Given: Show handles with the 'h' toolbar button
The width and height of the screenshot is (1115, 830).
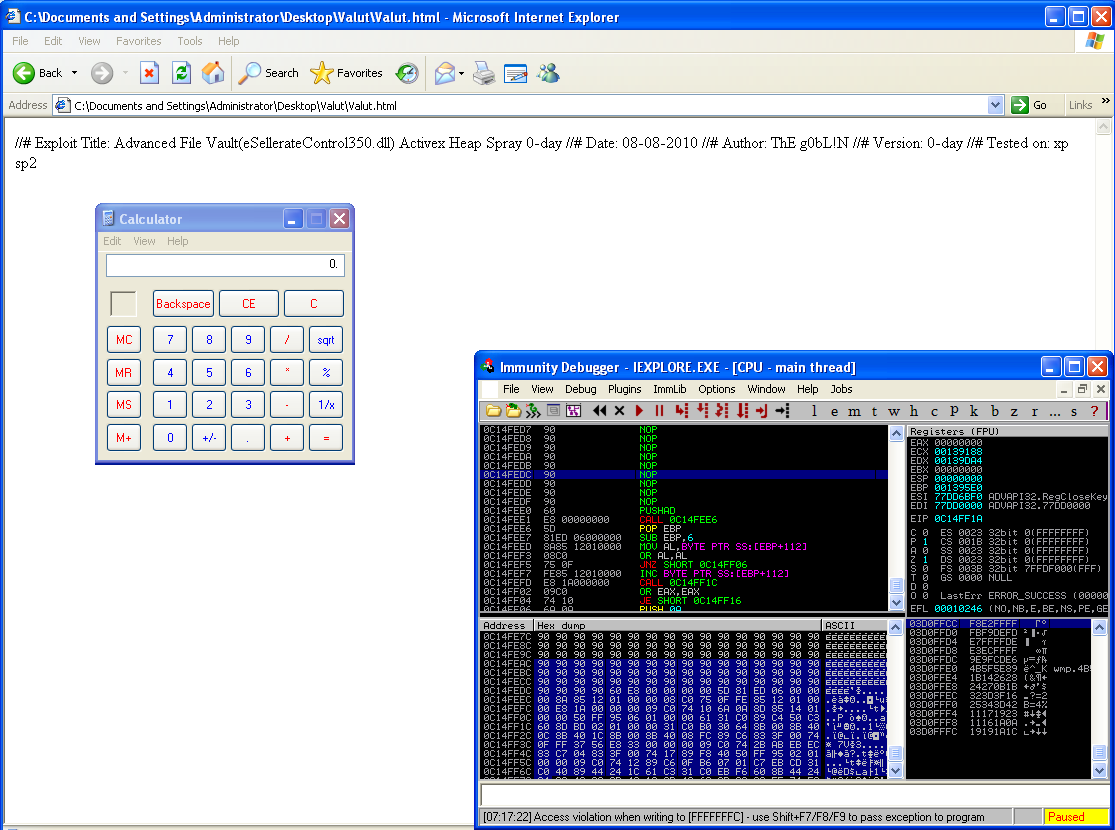Looking at the screenshot, I should tap(914, 411).
